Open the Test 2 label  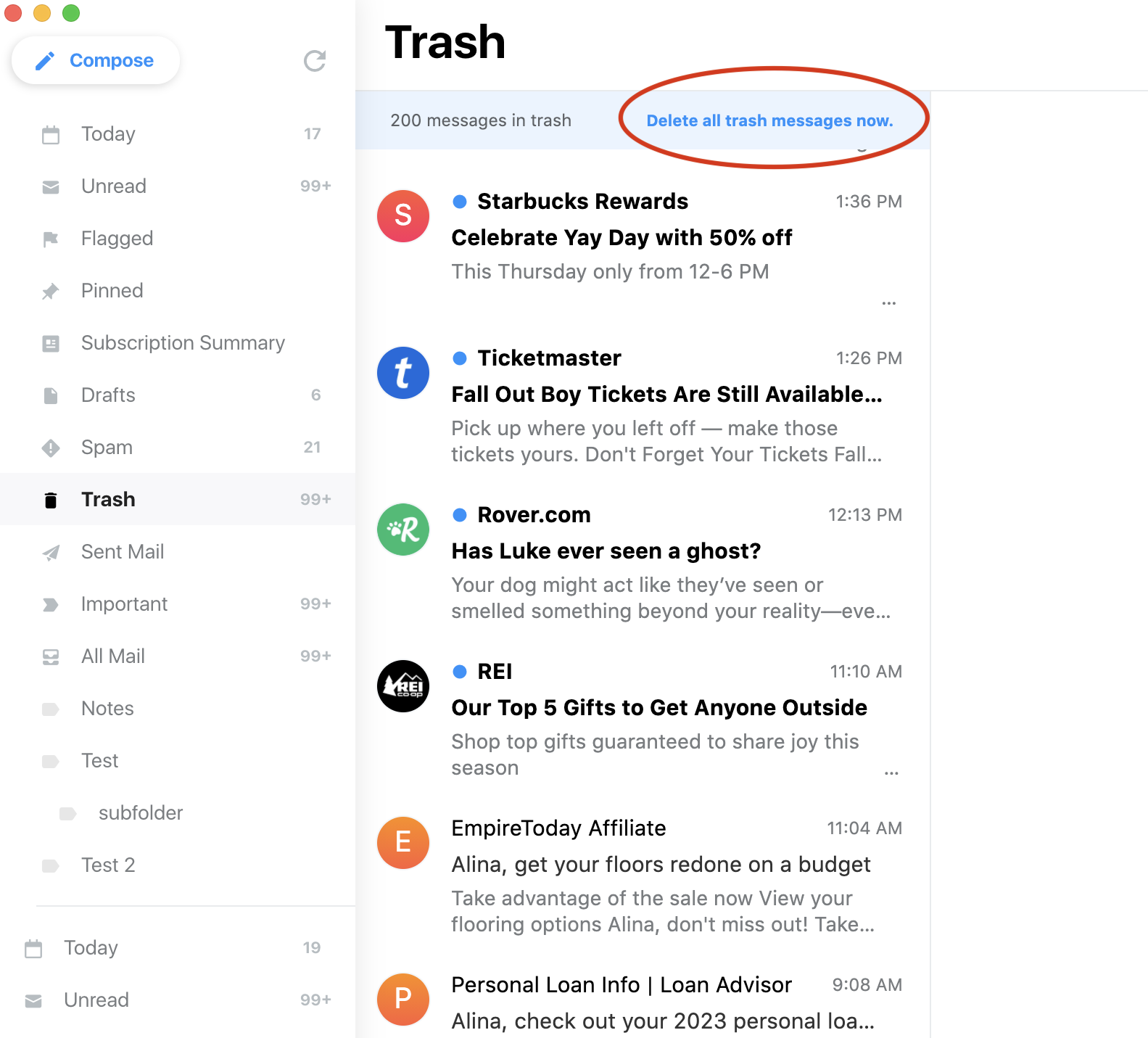(x=108, y=865)
